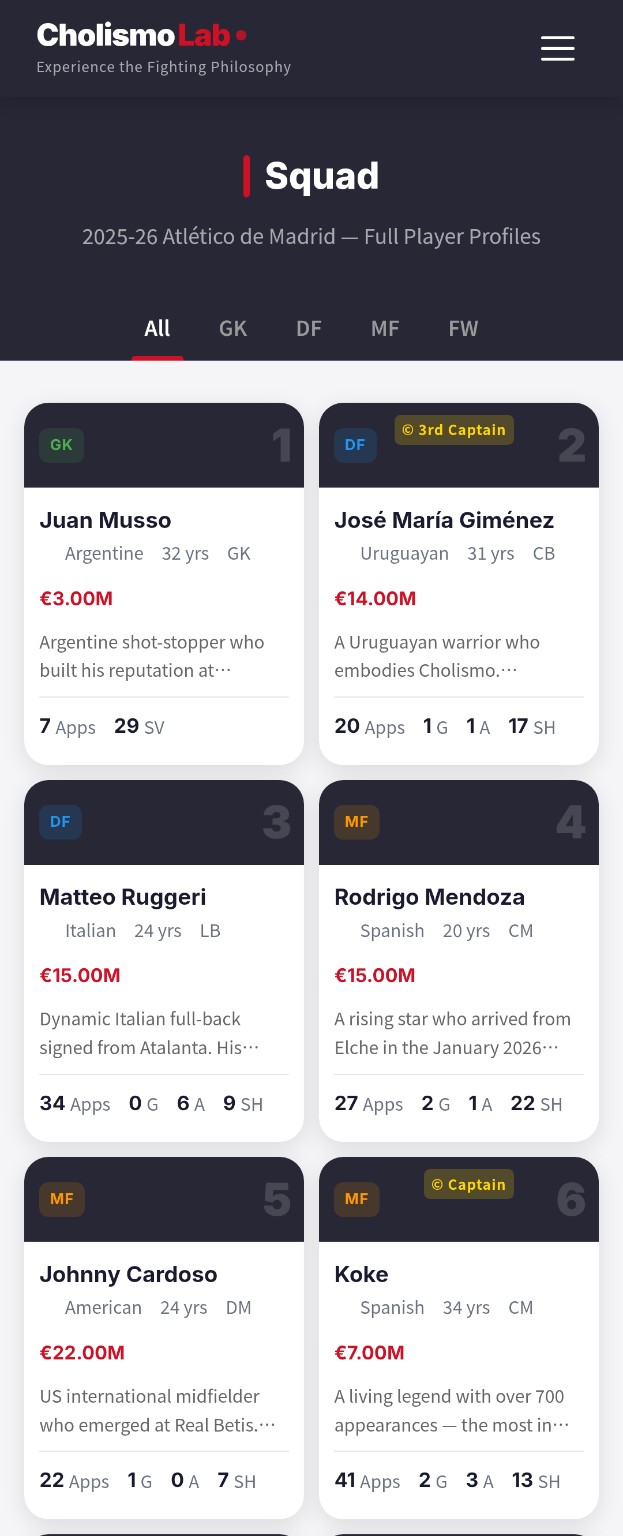Viewport: 623px width, 1536px height.
Task: Toggle the DF position filter
Action: tap(308, 328)
